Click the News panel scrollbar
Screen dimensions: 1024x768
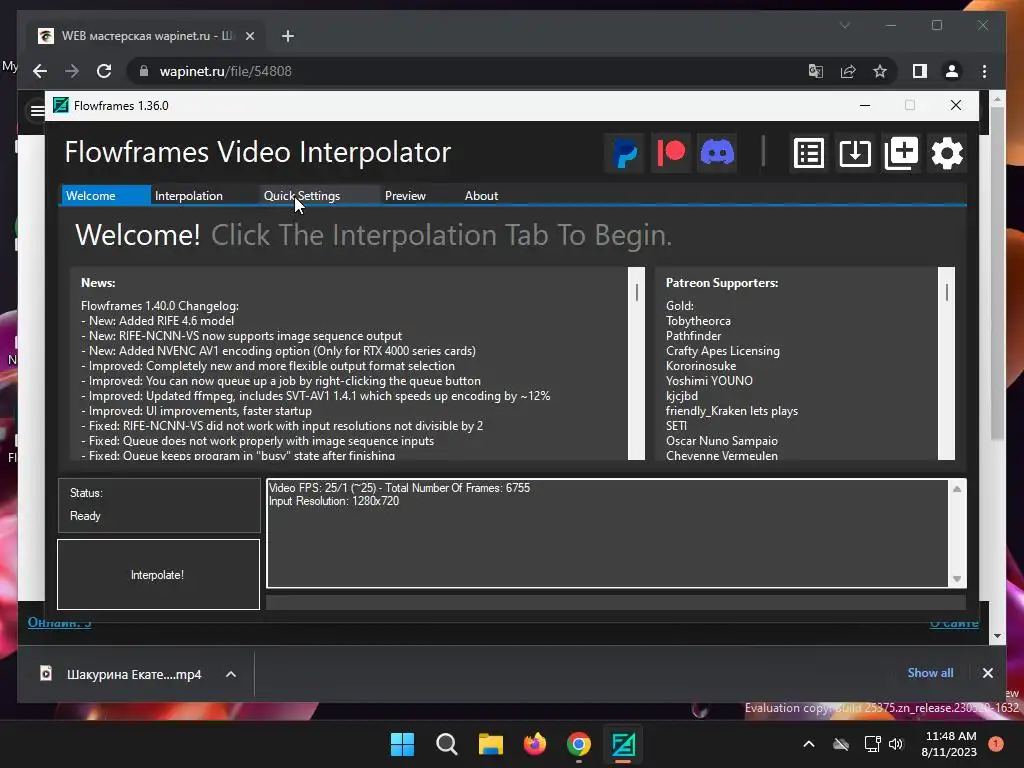(636, 363)
